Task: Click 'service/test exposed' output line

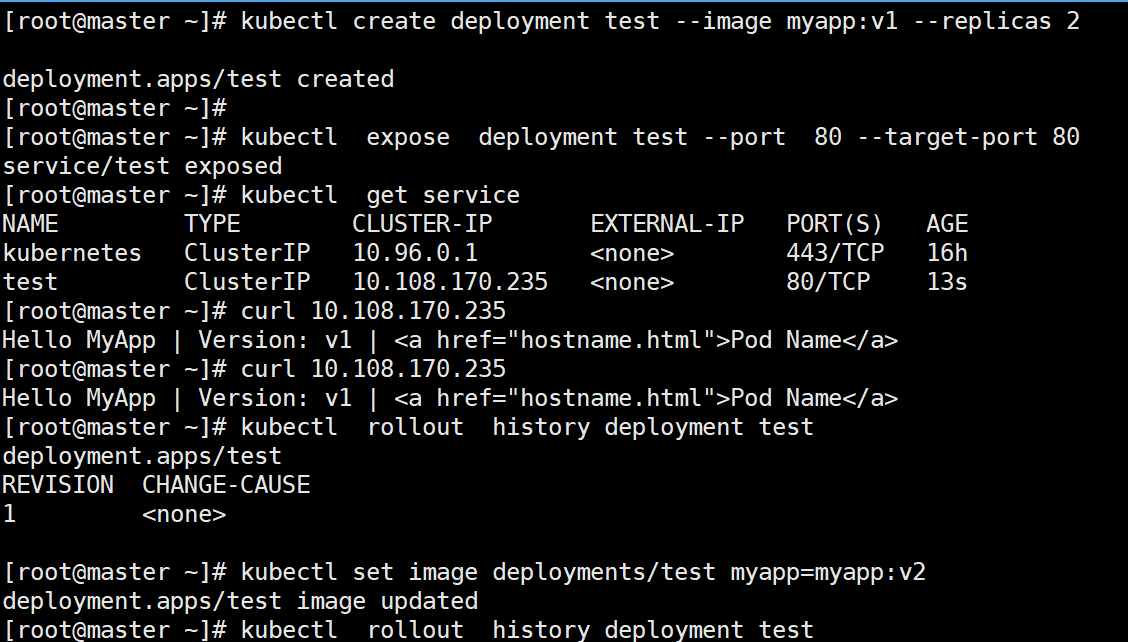Action: [142, 166]
